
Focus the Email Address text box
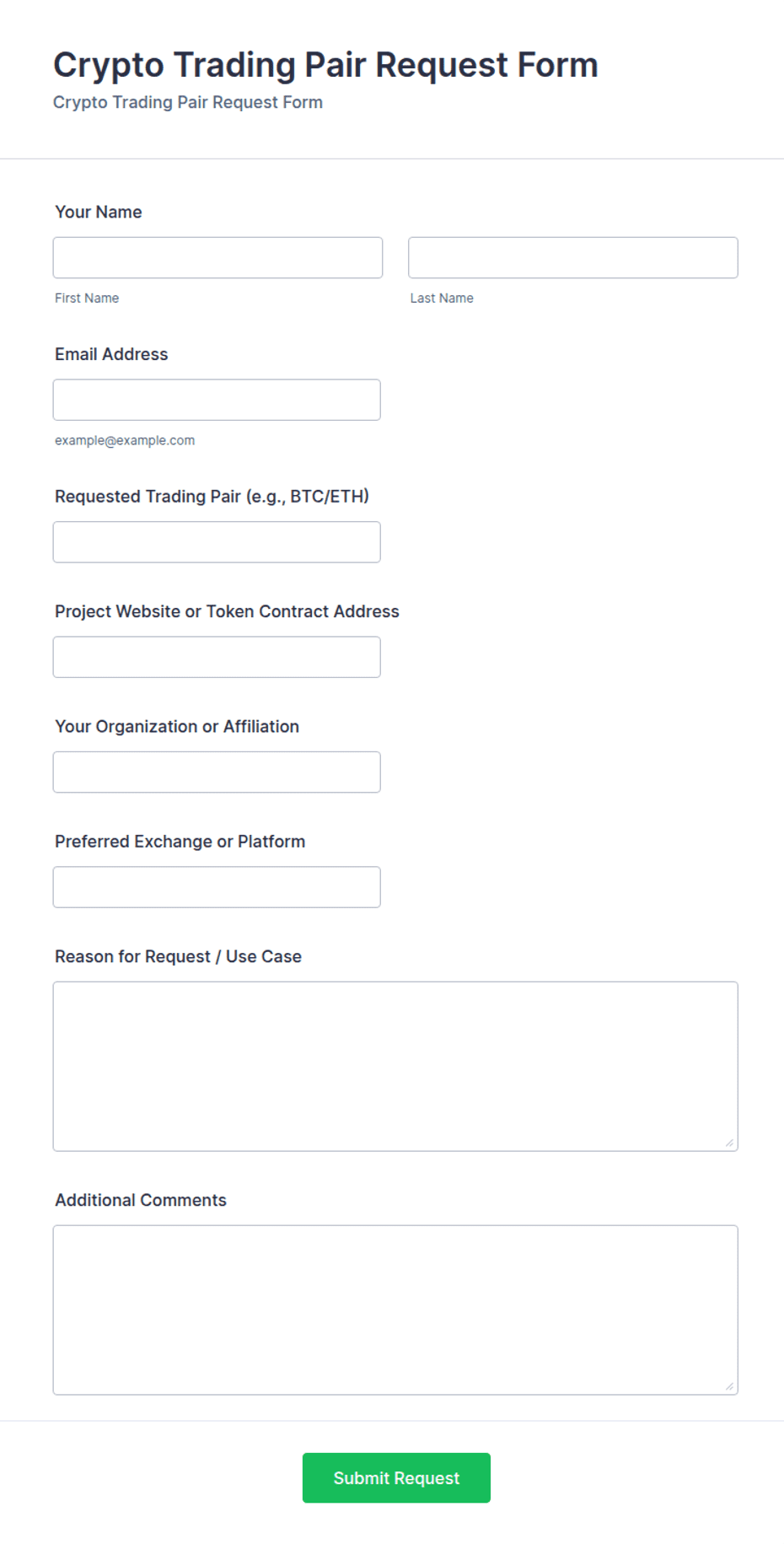click(x=217, y=400)
